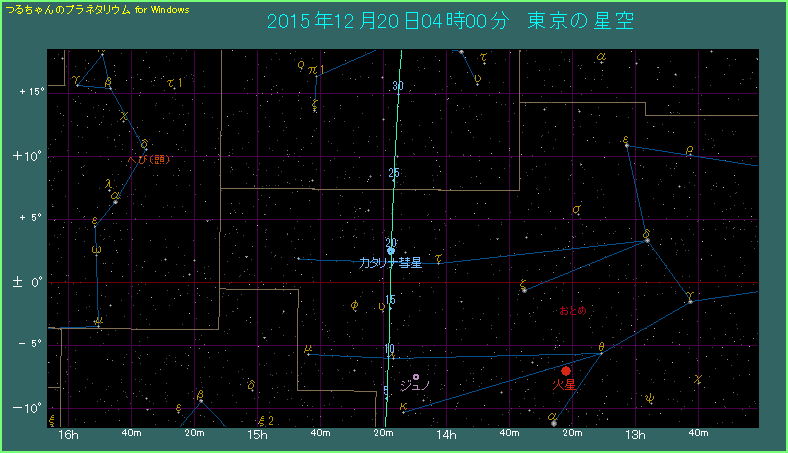Click day 25 marker on comet path
Viewport: 788px width, 453px height.
(394, 174)
